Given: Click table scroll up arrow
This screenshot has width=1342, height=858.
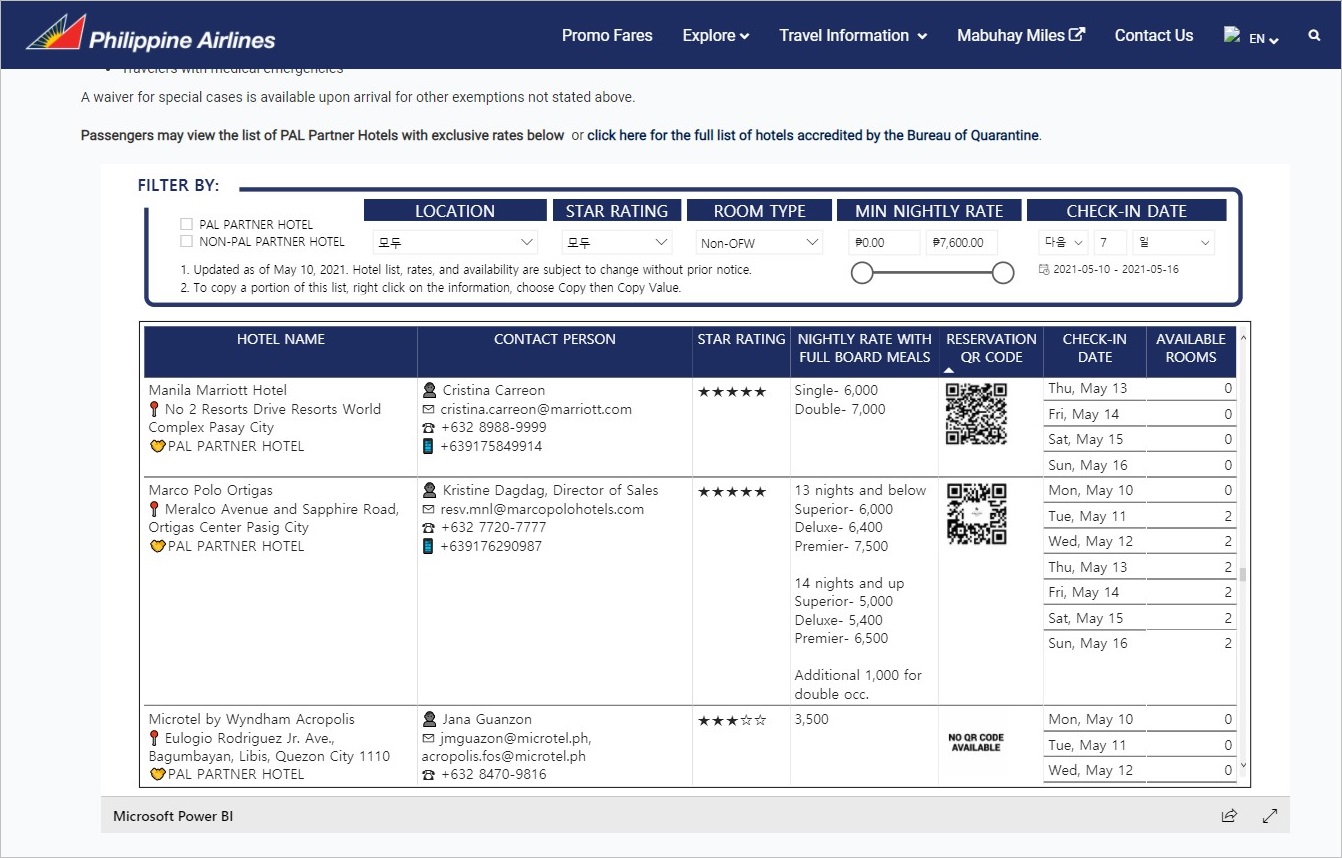Looking at the screenshot, I should tap(1243, 338).
